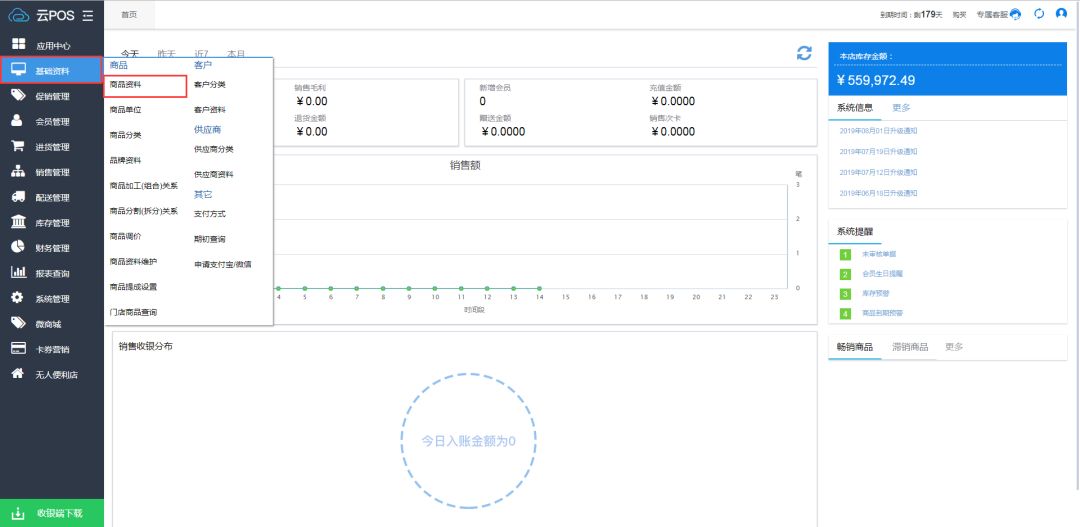Open 2019年06月18日升级通知
Viewport: 1080px width, 527px height.
point(878,194)
